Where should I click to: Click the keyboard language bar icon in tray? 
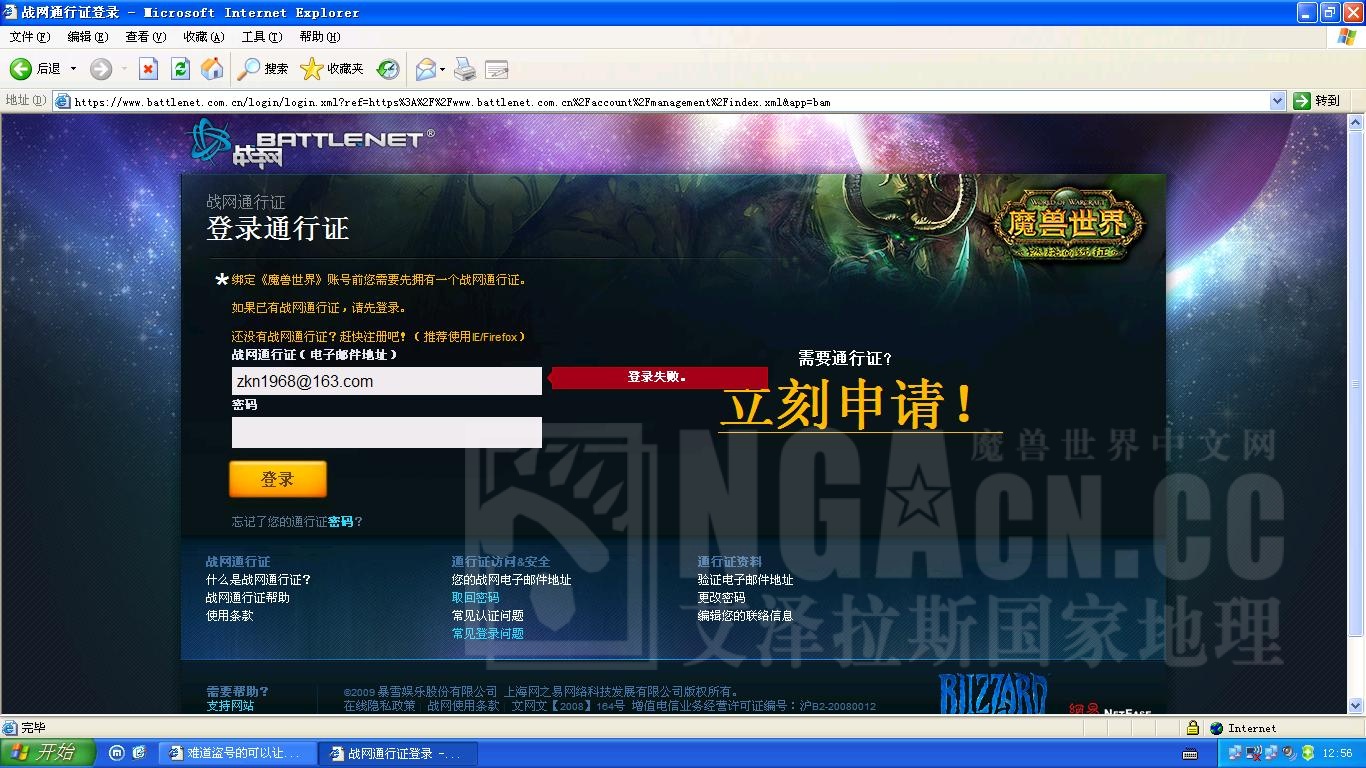coord(1190,753)
